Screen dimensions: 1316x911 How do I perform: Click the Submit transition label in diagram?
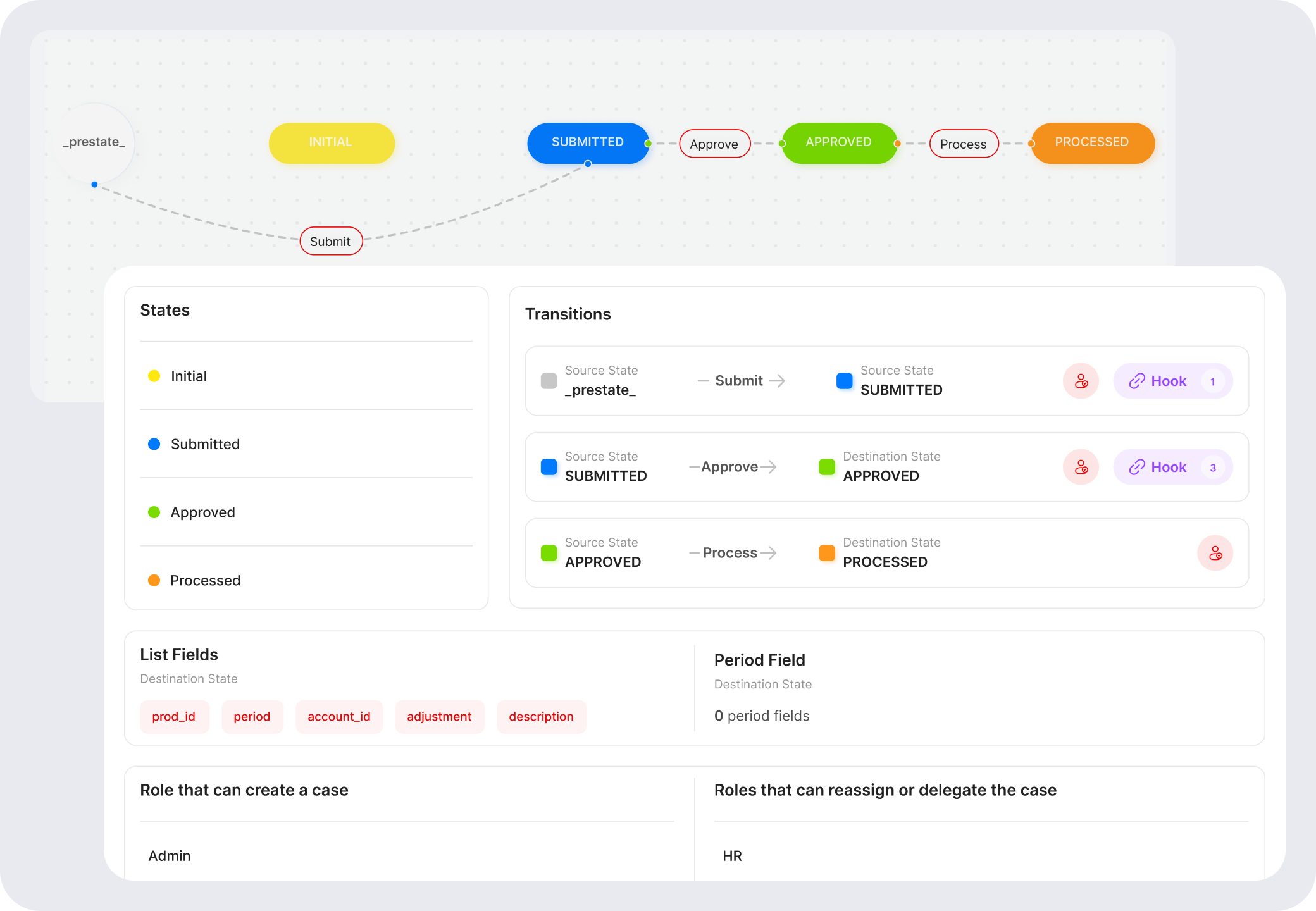pyautogui.click(x=330, y=241)
